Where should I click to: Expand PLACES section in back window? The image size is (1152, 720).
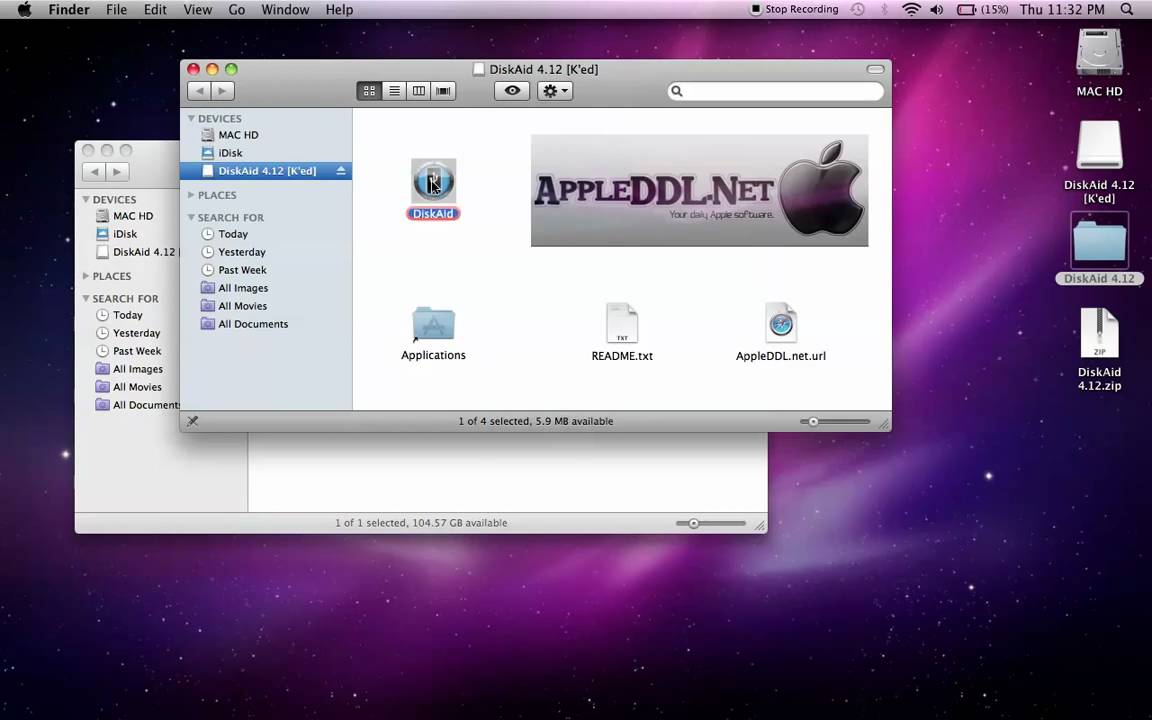(86, 276)
